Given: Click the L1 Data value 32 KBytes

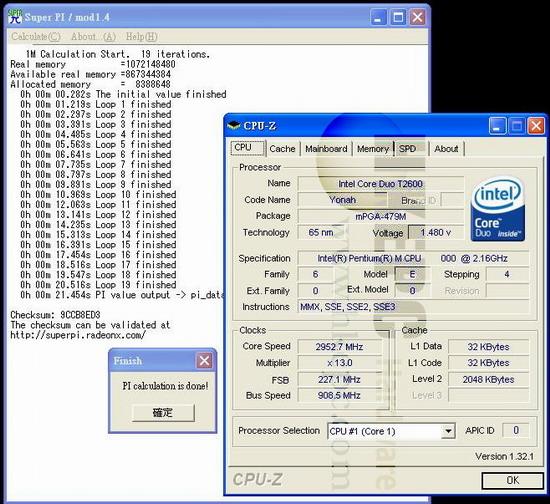Looking at the screenshot, I should click(488, 347).
